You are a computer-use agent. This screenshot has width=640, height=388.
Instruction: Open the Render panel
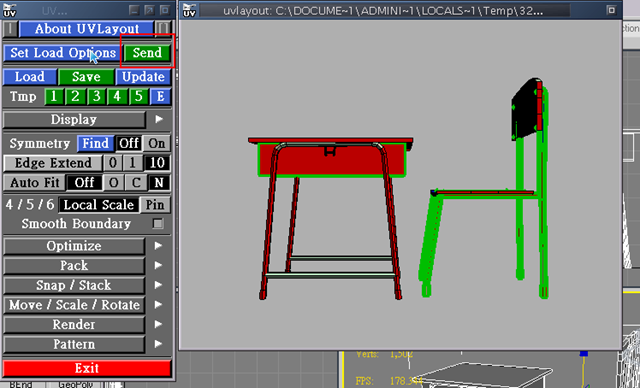point(74,324)
